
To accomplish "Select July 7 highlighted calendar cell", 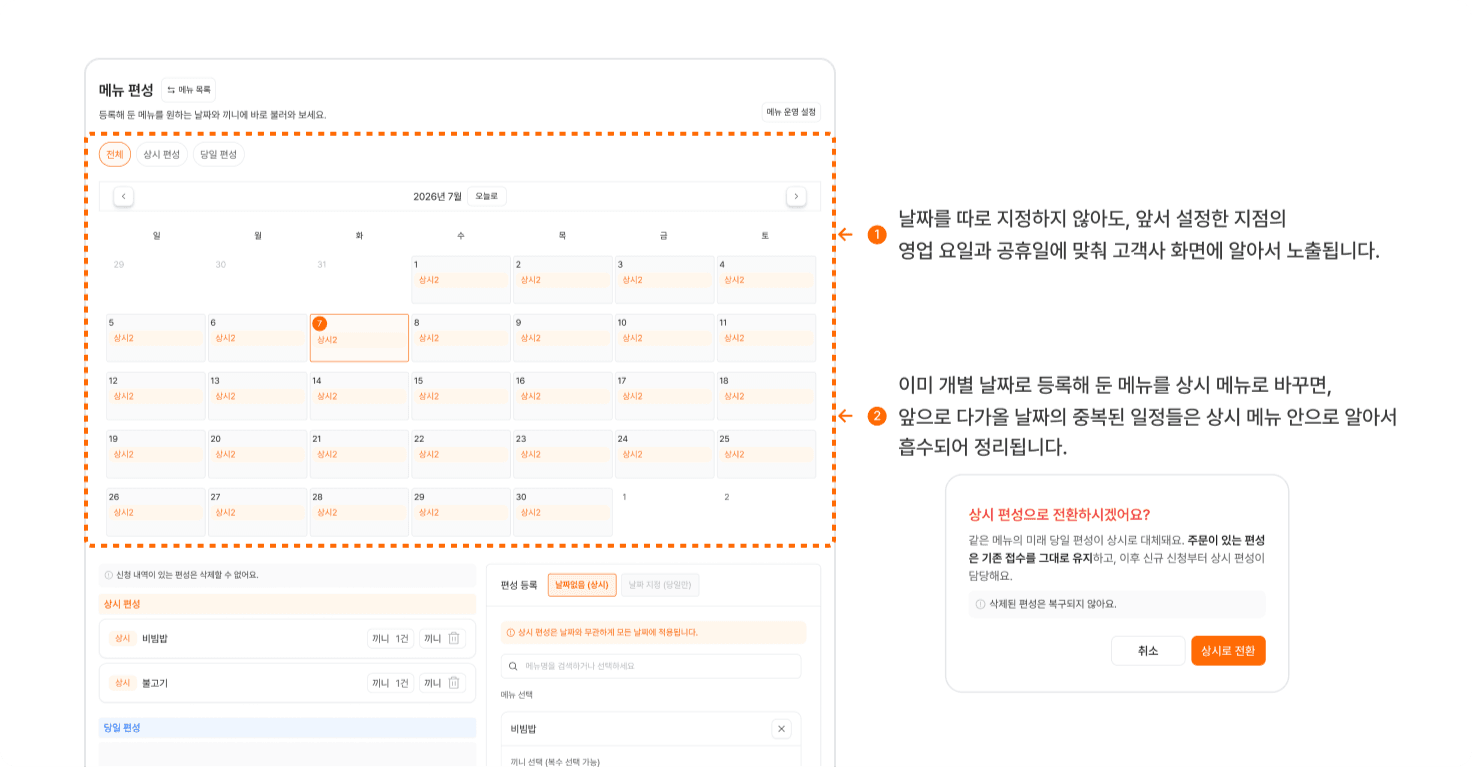I will coord(360,338).
